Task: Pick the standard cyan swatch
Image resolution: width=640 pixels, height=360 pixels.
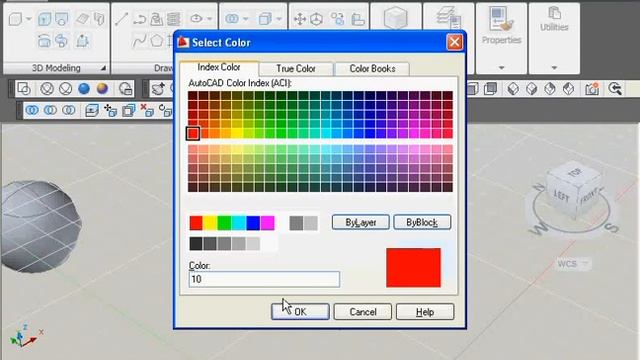Action: [x=239, y=223]
